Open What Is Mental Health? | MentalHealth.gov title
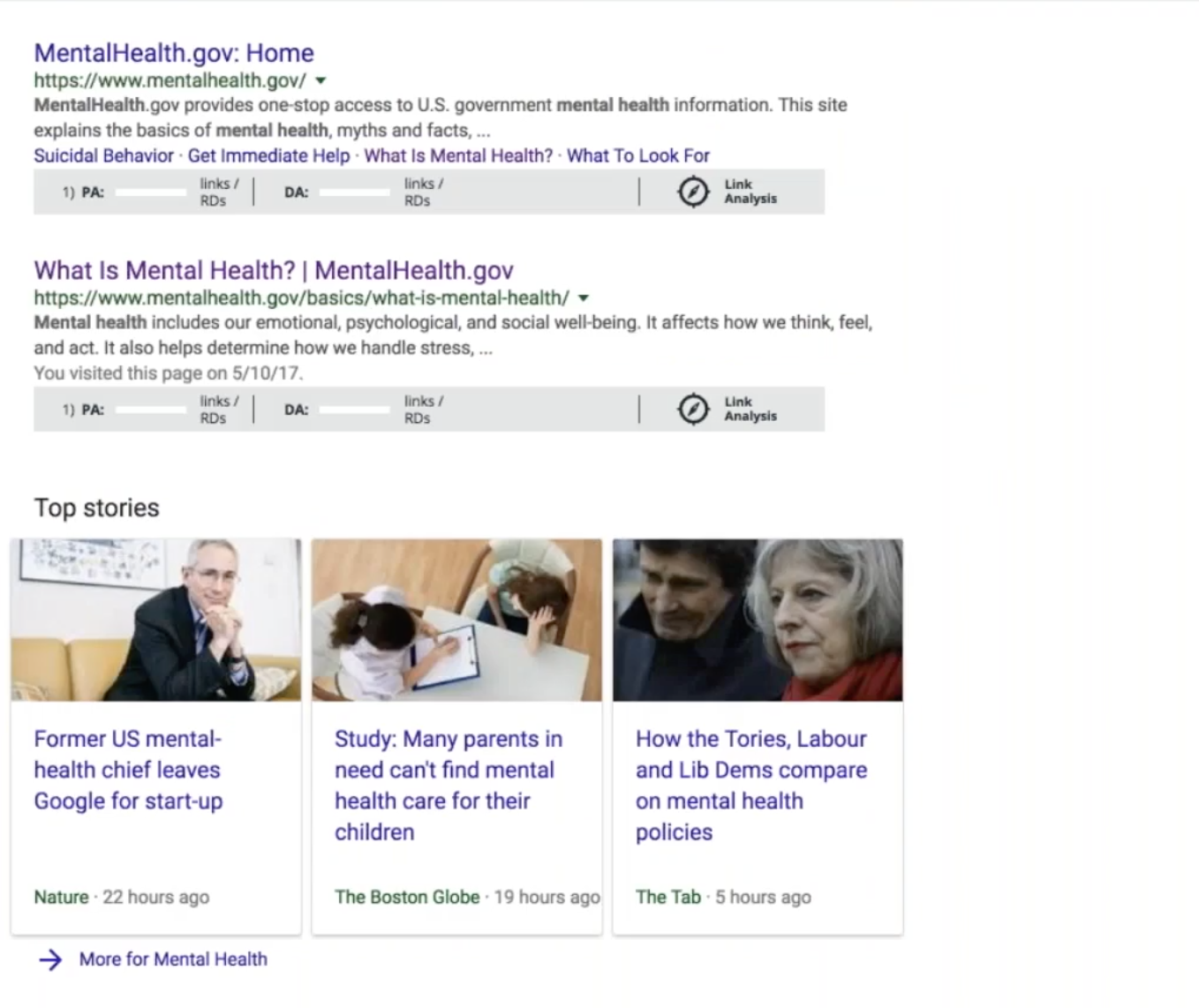1199x1008 pixels. [x=274, y=270]
